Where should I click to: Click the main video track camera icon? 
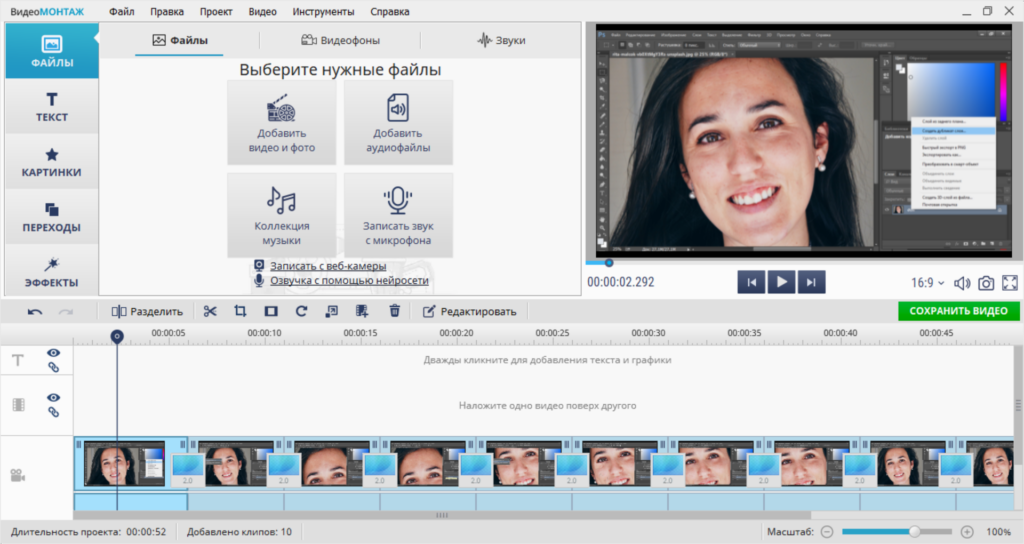point(18,475)
